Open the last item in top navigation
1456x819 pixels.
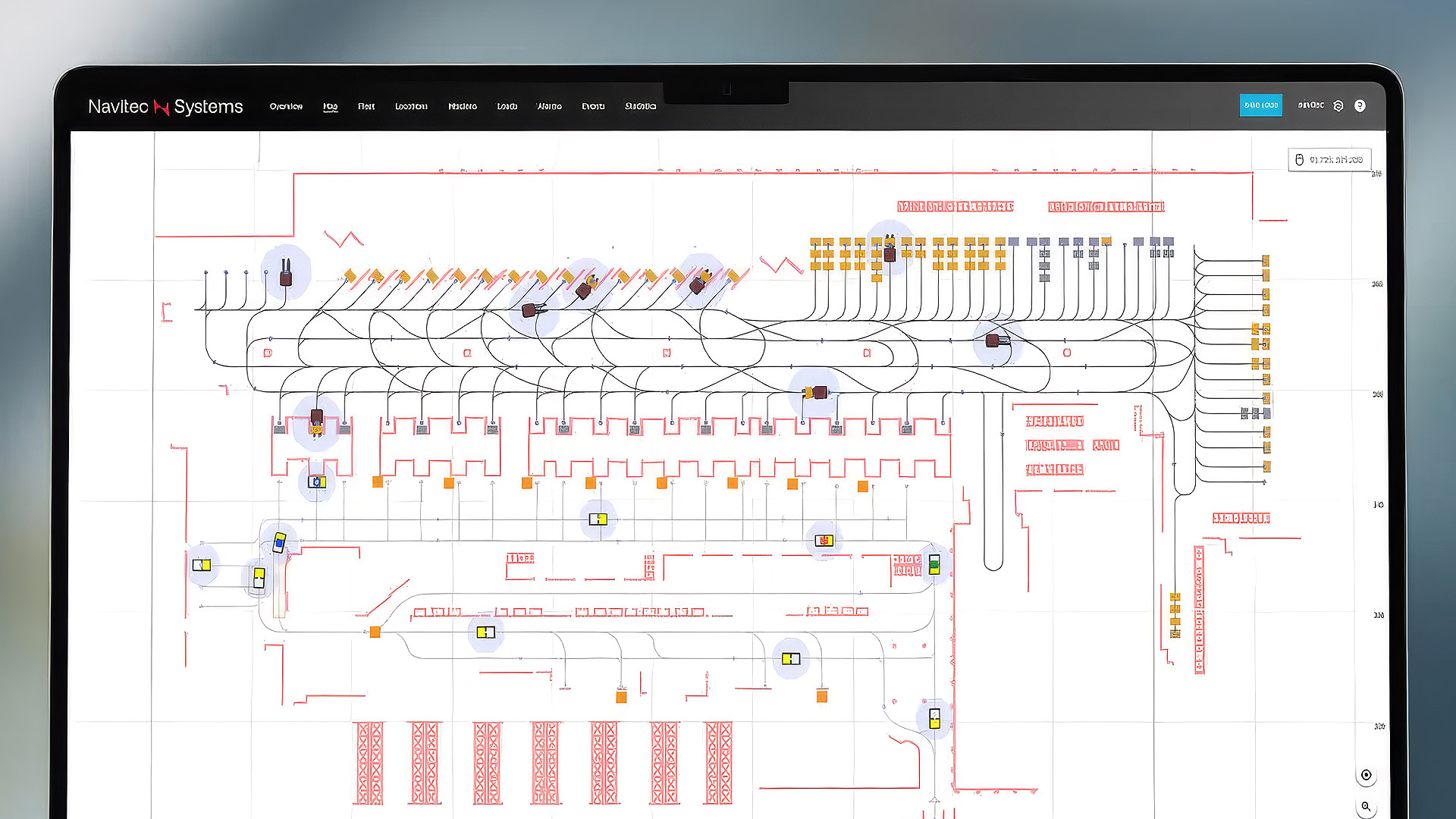tap(640, 107)
